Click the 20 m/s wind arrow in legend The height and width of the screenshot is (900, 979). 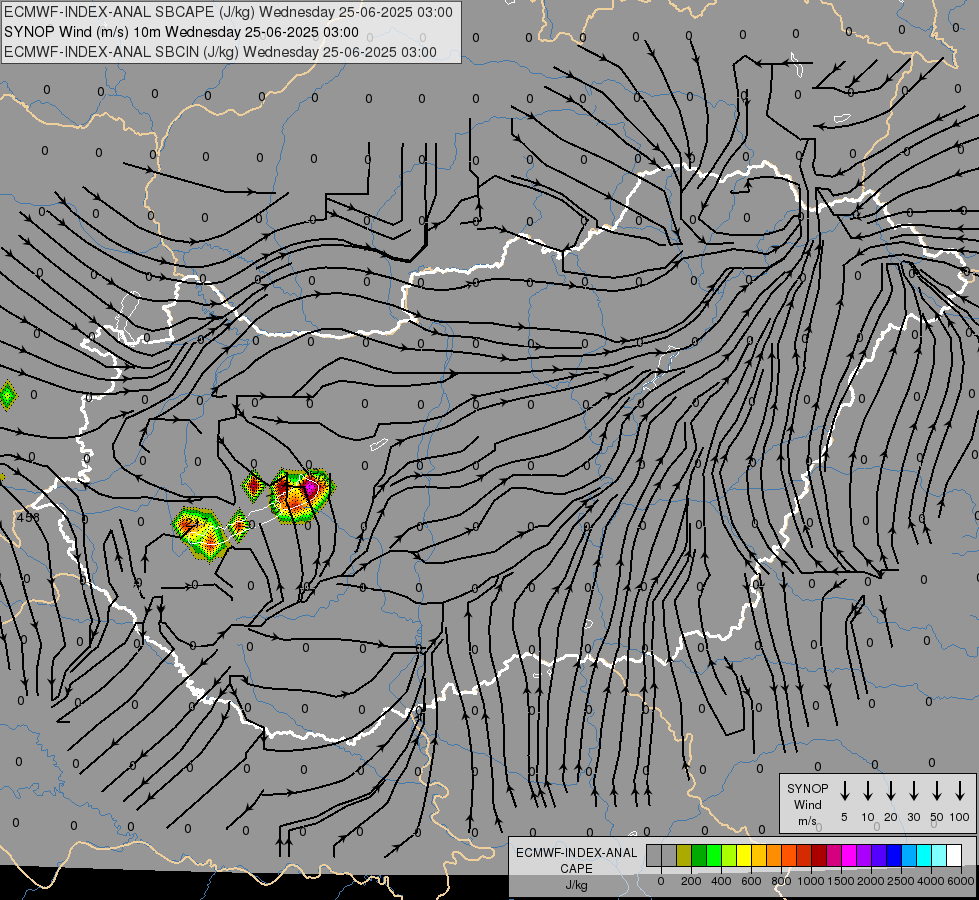pos(891,791)
